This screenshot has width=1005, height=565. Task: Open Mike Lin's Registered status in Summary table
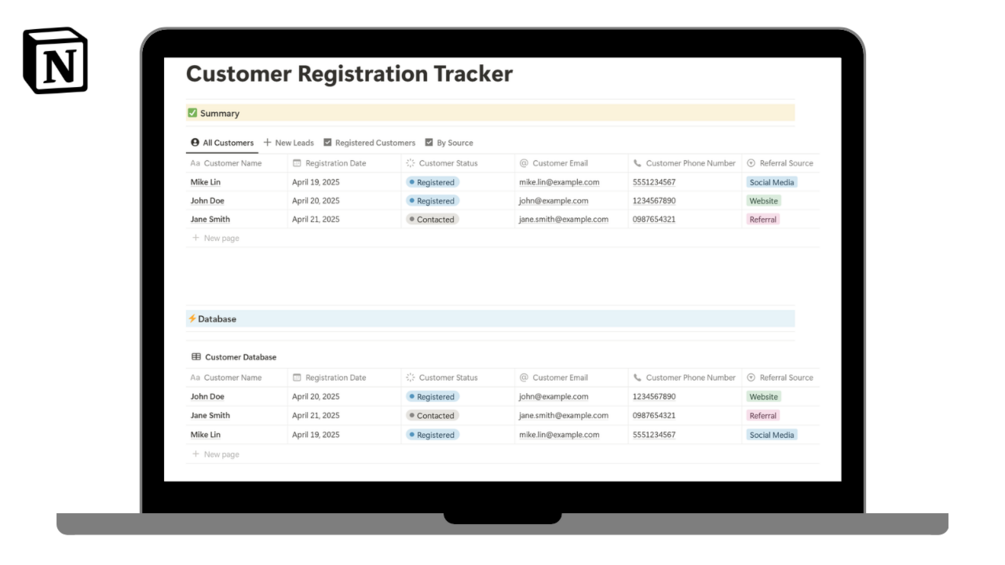(x=432, y=182)
